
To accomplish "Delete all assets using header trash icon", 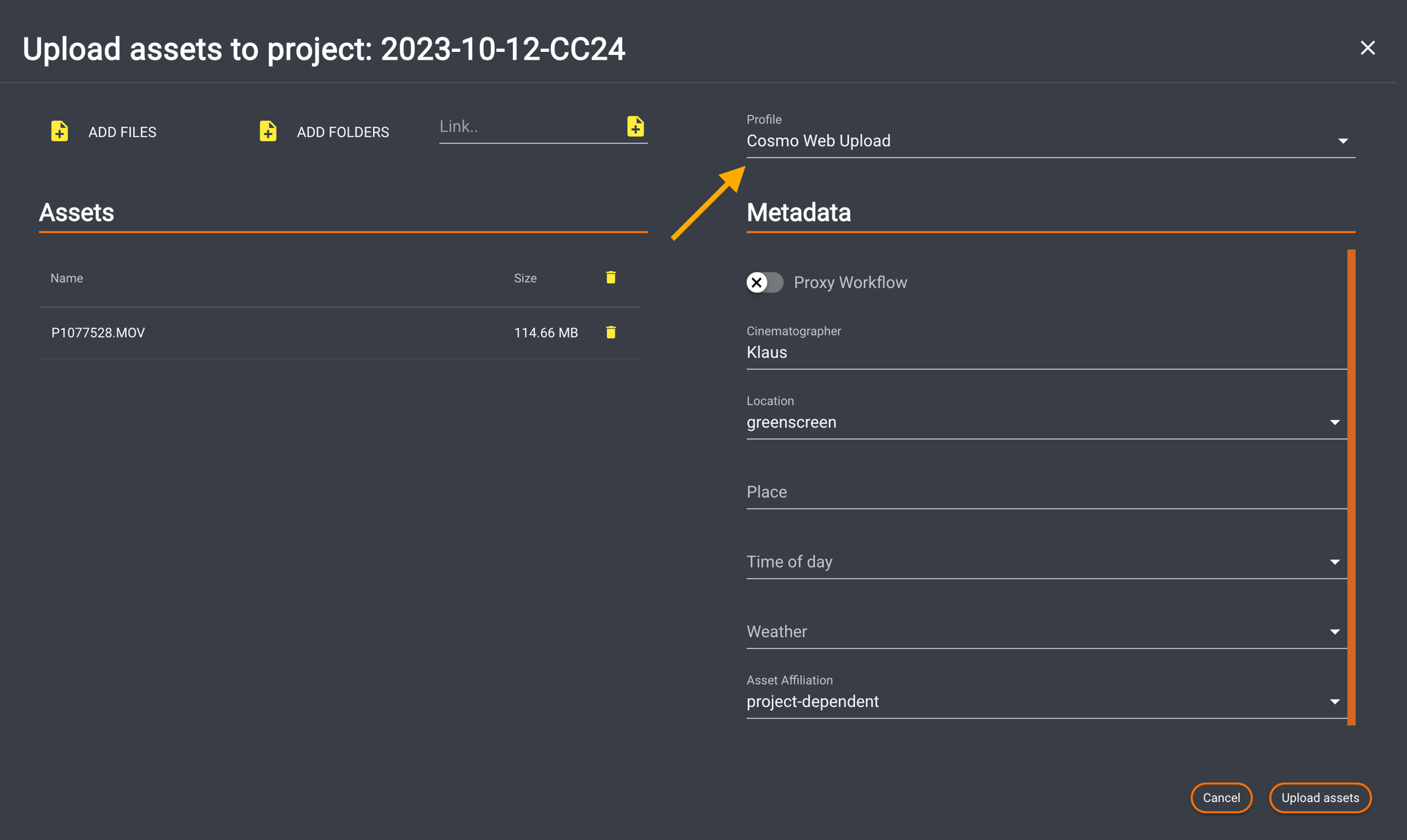I will [611, 278].
